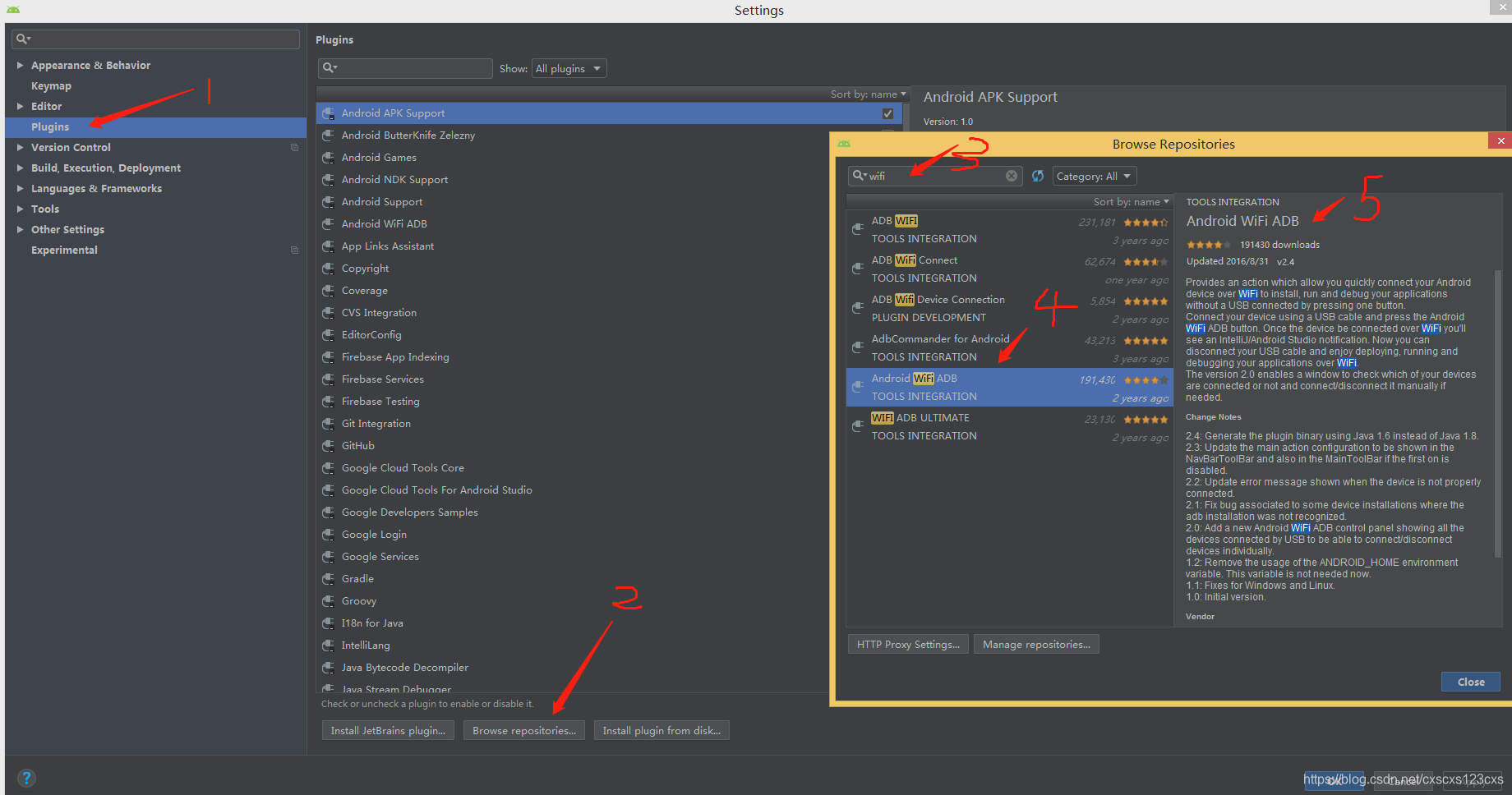Select Android WiFi ADB search result

point(1009,387)
